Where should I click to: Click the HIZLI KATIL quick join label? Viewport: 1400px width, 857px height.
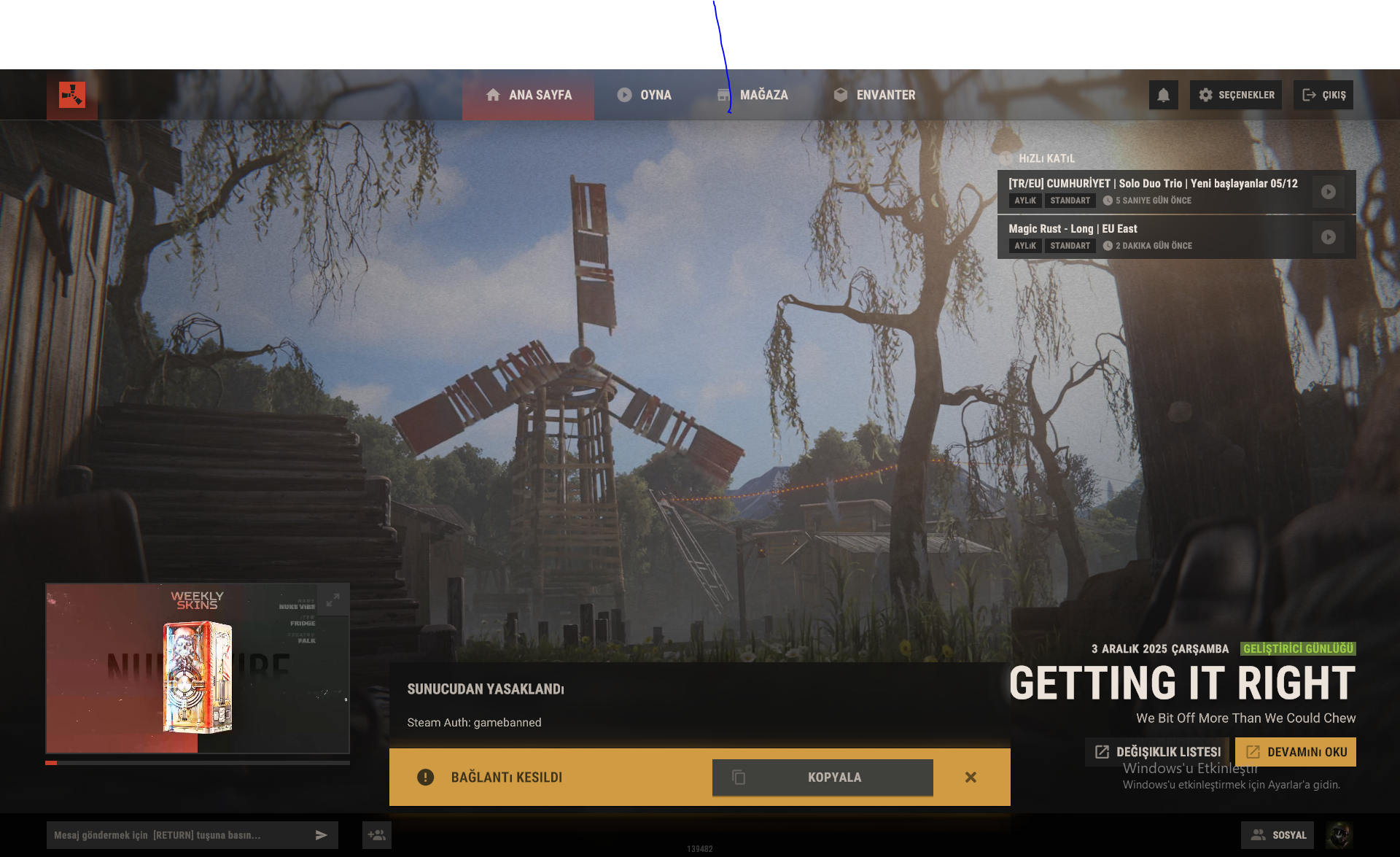(1046, 158)
